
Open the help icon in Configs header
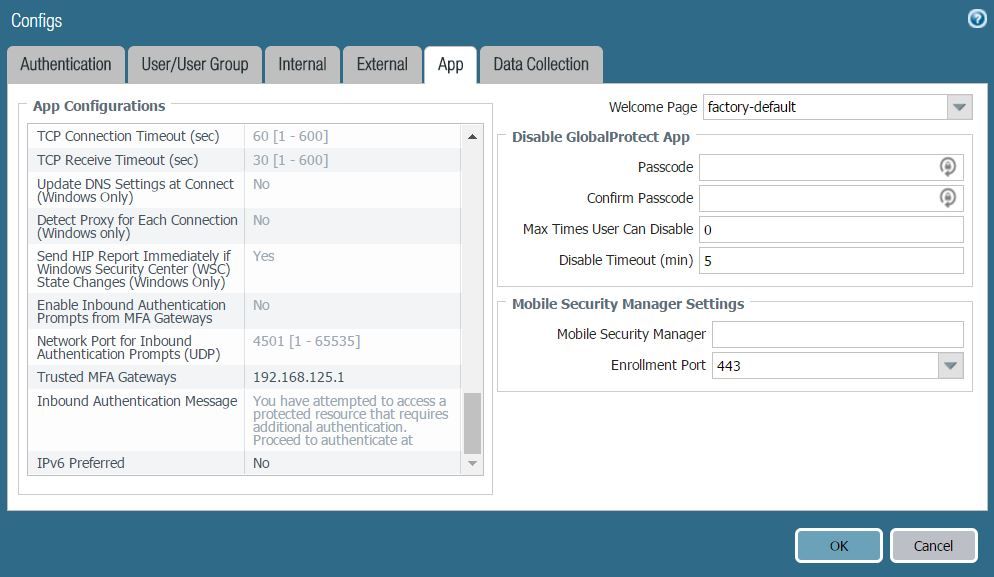(977, 19)
